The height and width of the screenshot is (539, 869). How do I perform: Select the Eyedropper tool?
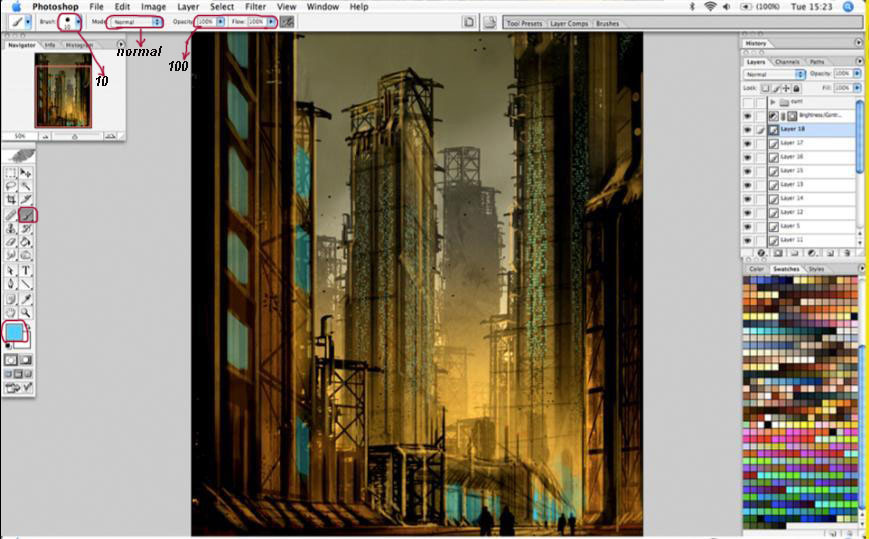pos(25,299)
